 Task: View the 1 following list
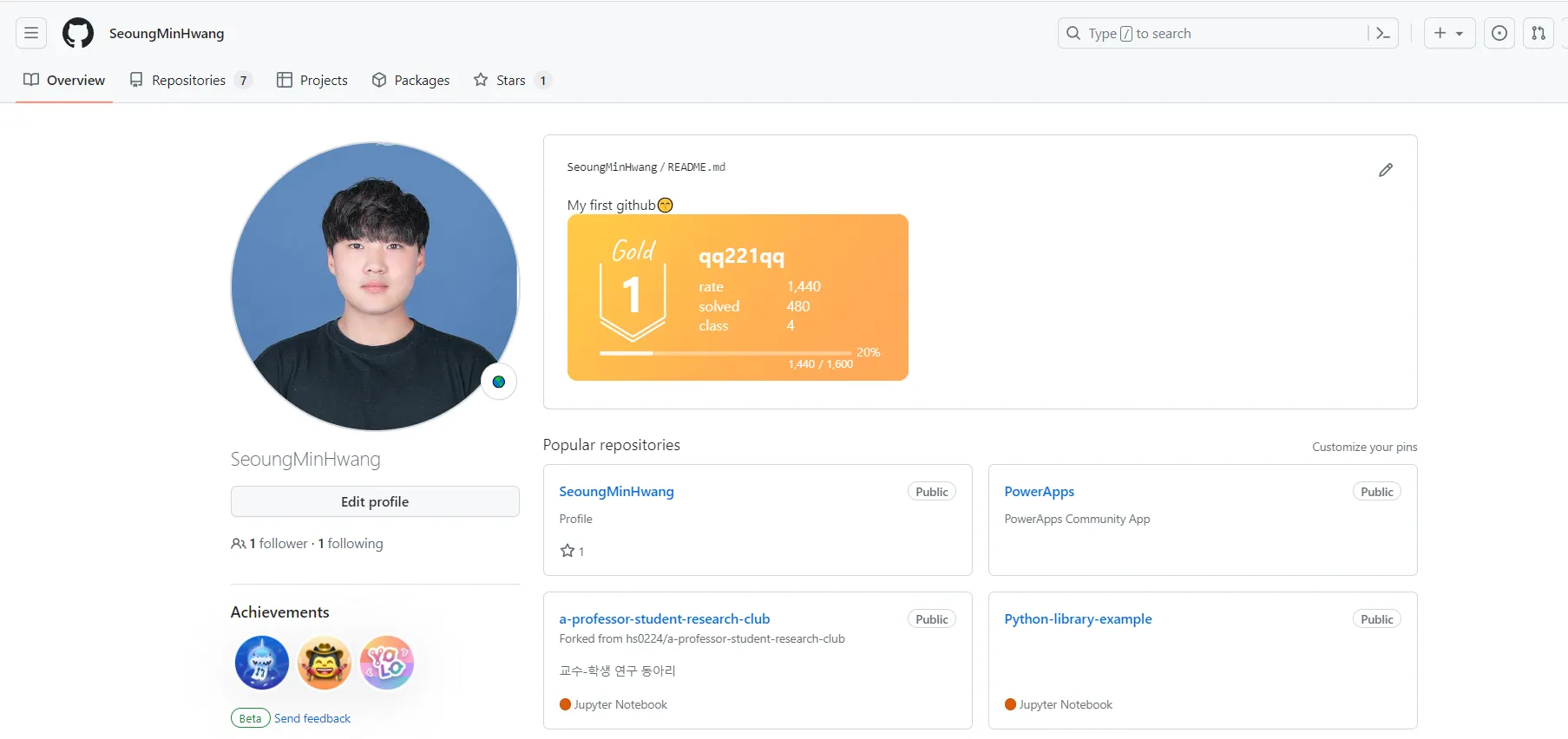[x=351, y=543]
